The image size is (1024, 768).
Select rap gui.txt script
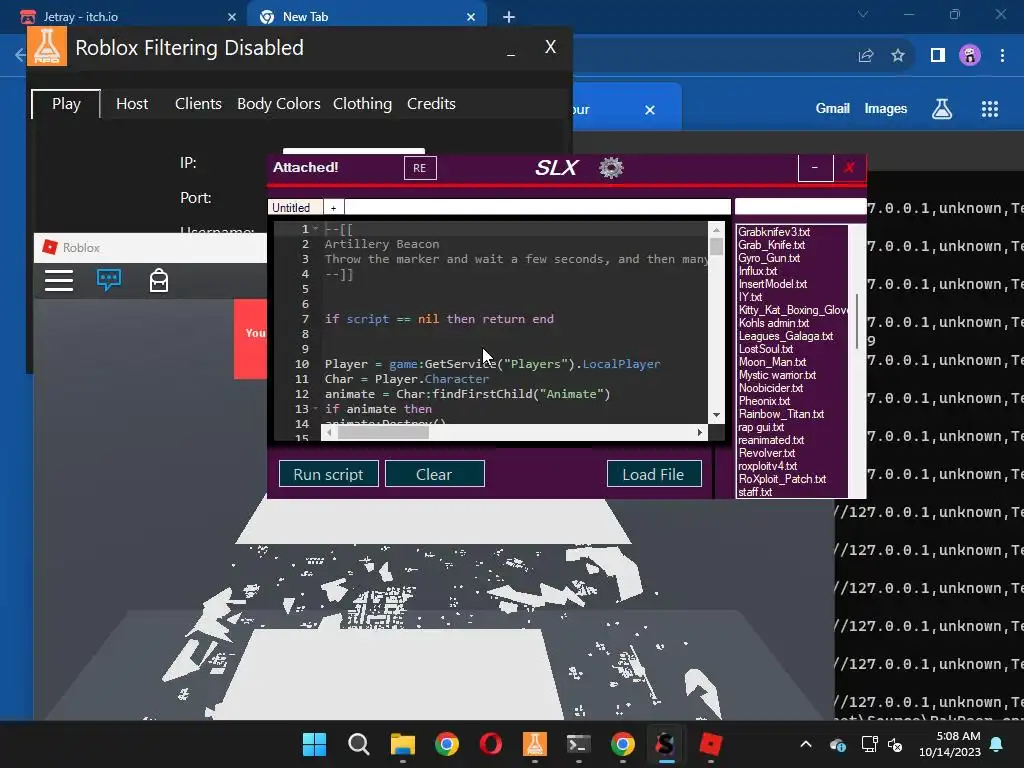[x=761, y=427]
